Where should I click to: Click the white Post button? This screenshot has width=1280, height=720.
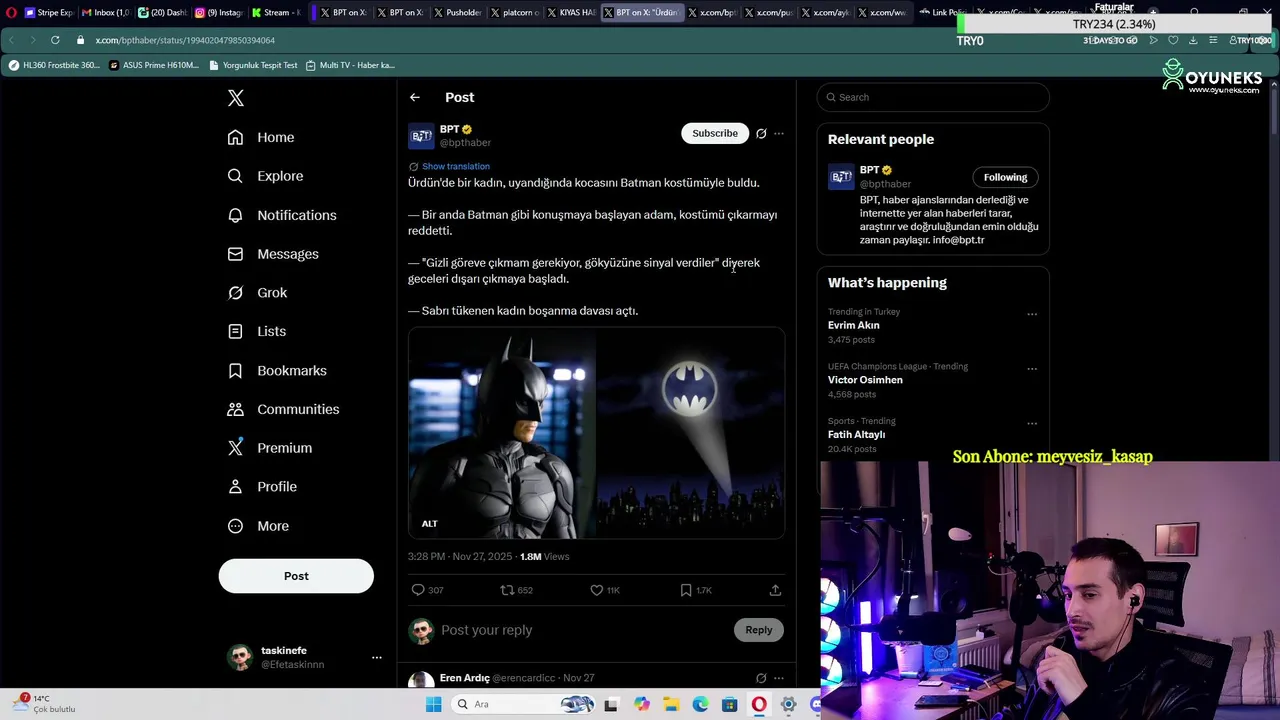point(296,576)
